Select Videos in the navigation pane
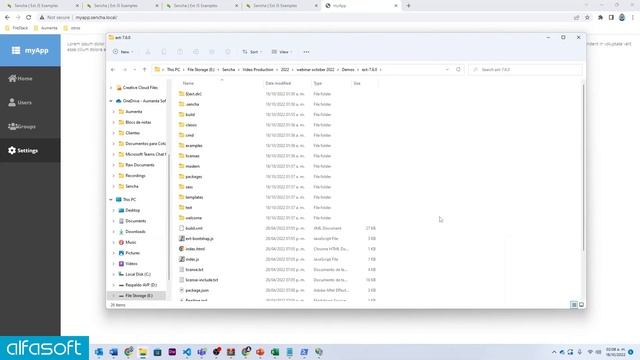Screen dimensions: 640x360 [131, 264]
